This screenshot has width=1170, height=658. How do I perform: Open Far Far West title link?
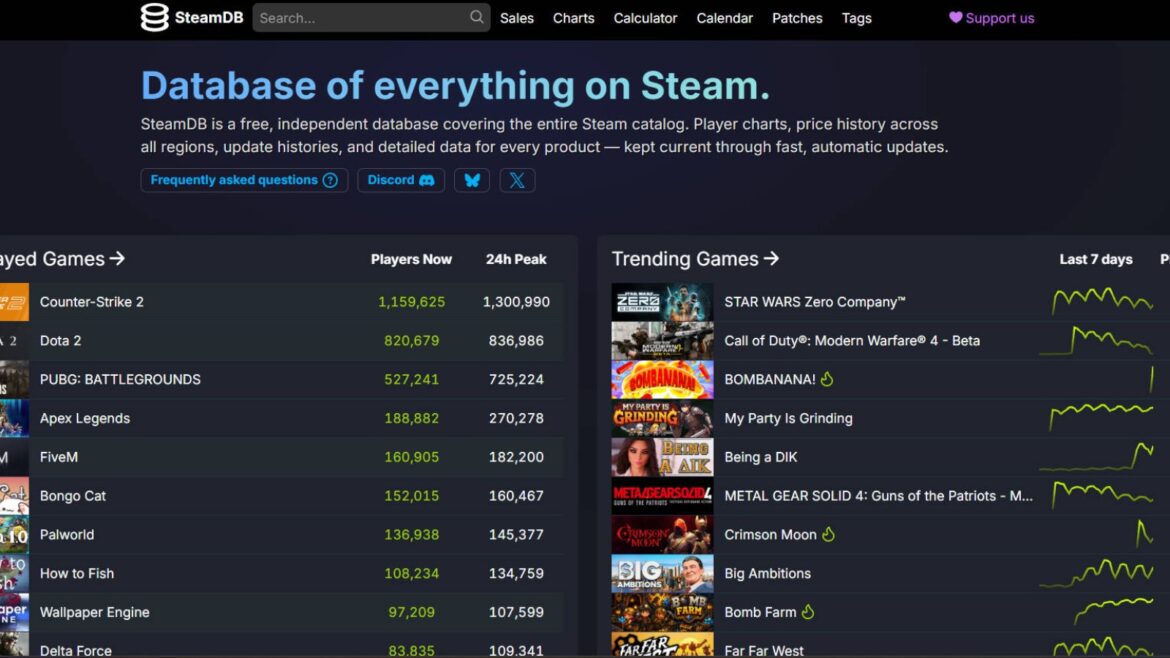click(763, 651)
